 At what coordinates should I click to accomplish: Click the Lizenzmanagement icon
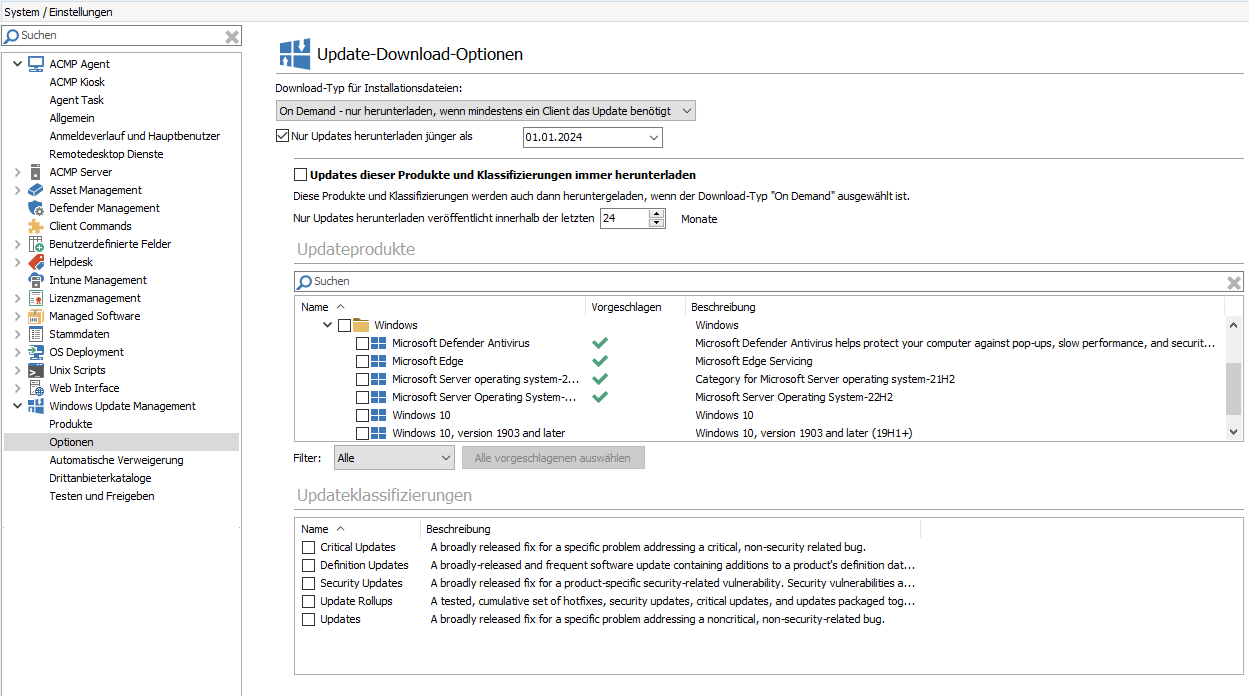click(x=36, y=298)
